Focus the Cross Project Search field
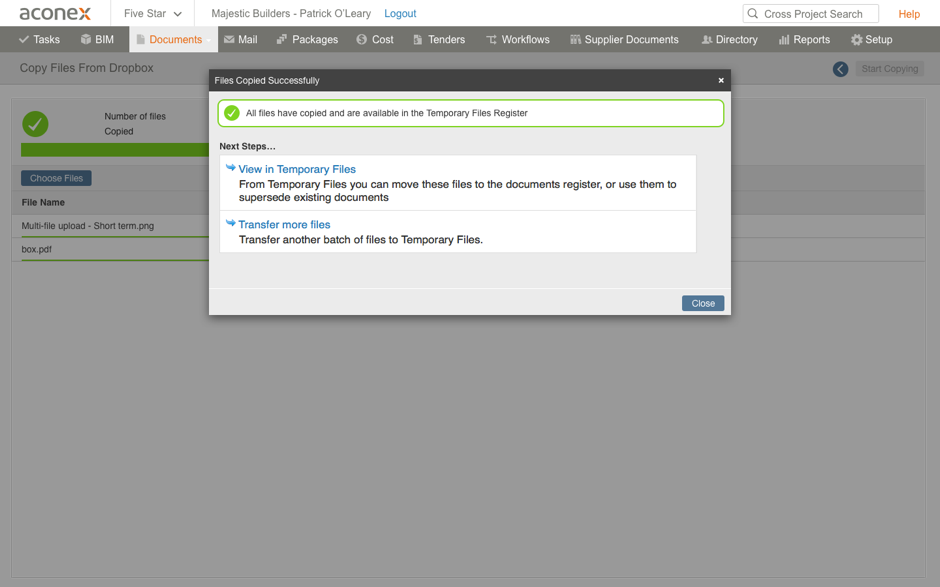Viewport: 940px width, 587px height. 811,14
